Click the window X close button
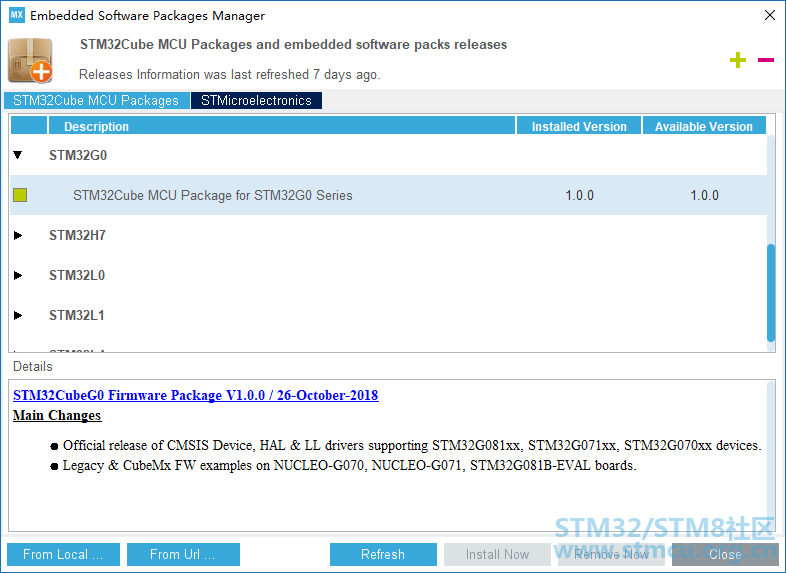The image size is (786, 573). click(770, 15)
